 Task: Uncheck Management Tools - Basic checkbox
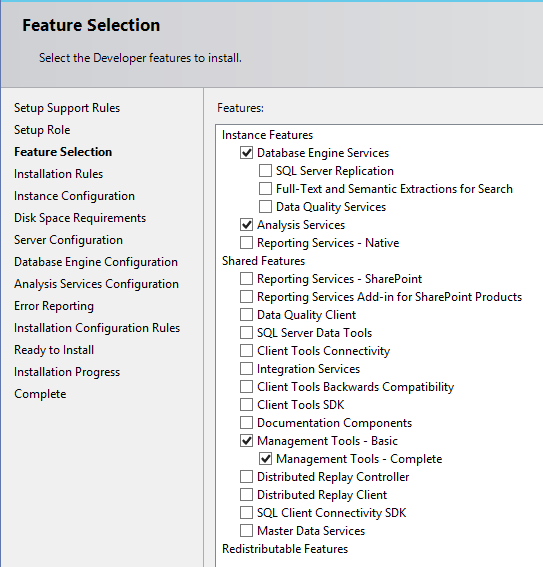(247, 441)
